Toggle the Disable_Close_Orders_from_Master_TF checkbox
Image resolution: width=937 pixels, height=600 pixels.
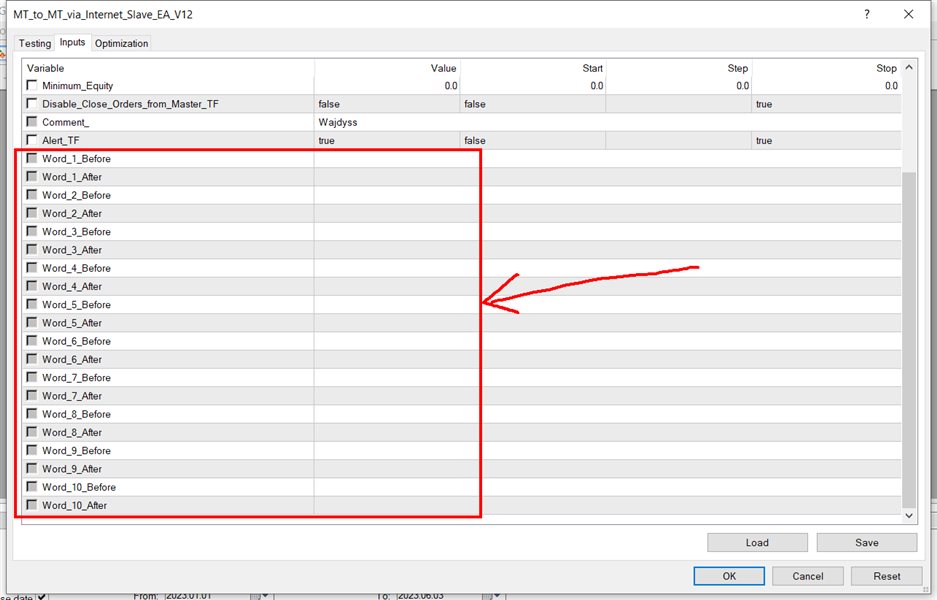pos(33,104)
